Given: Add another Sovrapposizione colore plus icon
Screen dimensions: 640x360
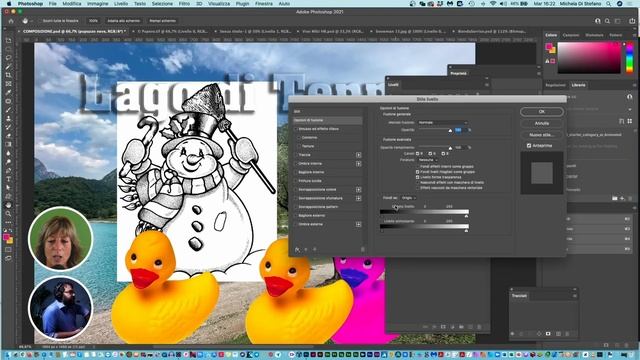Looking at the screenshot, I should 358,189.
